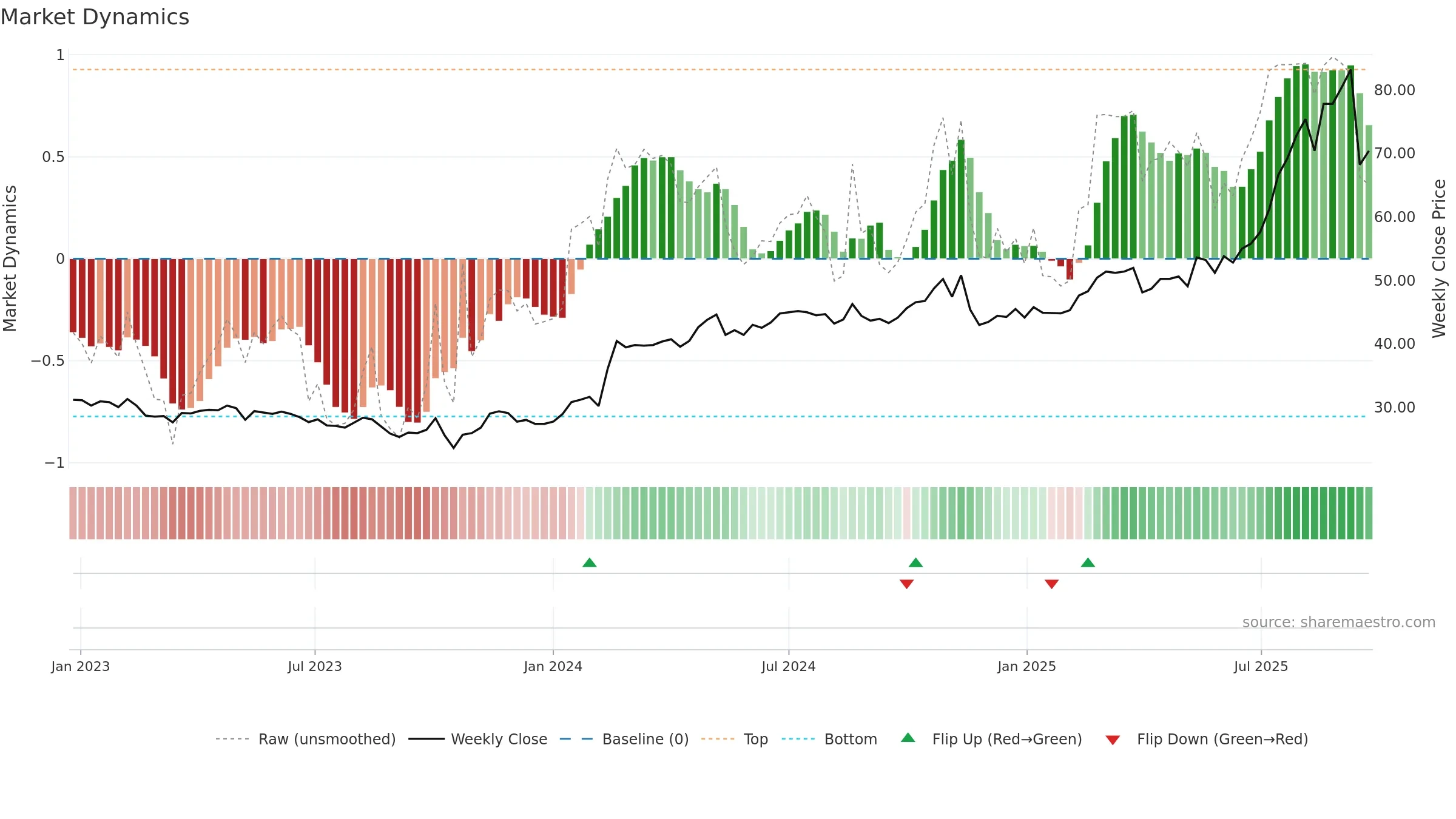
Task: Click the 30.00 price axis label
Action: [1395, 407]
